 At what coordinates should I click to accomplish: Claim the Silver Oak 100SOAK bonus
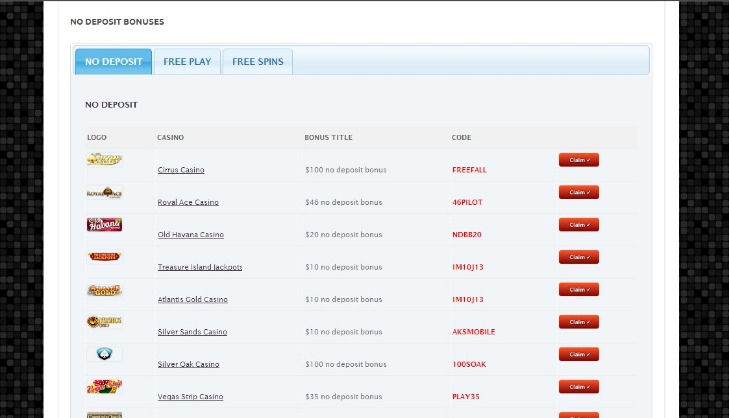click(579, 354)
